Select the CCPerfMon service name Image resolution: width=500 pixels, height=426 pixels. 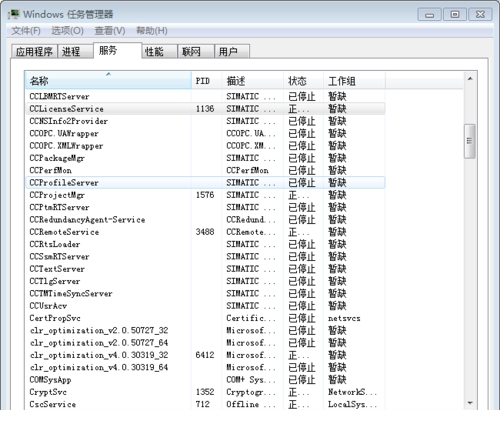tap(50, 170)
